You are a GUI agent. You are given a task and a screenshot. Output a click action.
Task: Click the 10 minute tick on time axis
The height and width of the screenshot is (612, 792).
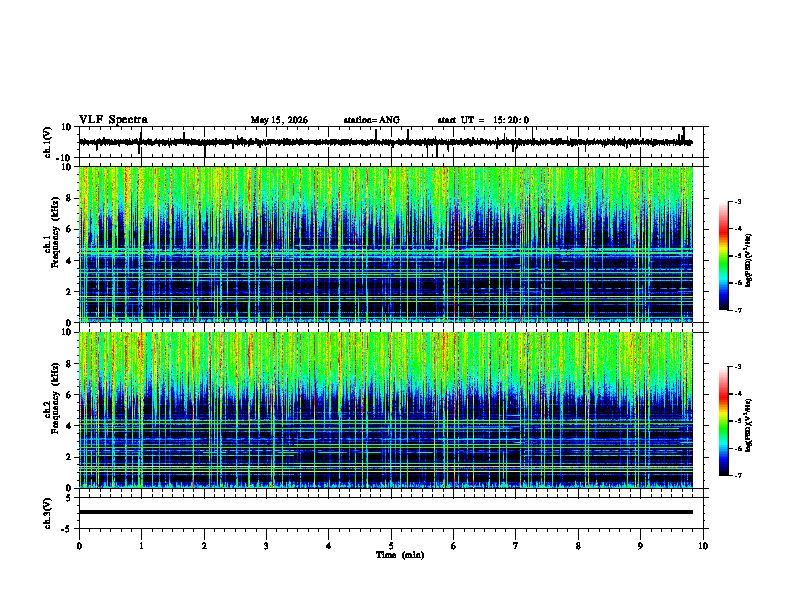[703, 546]
